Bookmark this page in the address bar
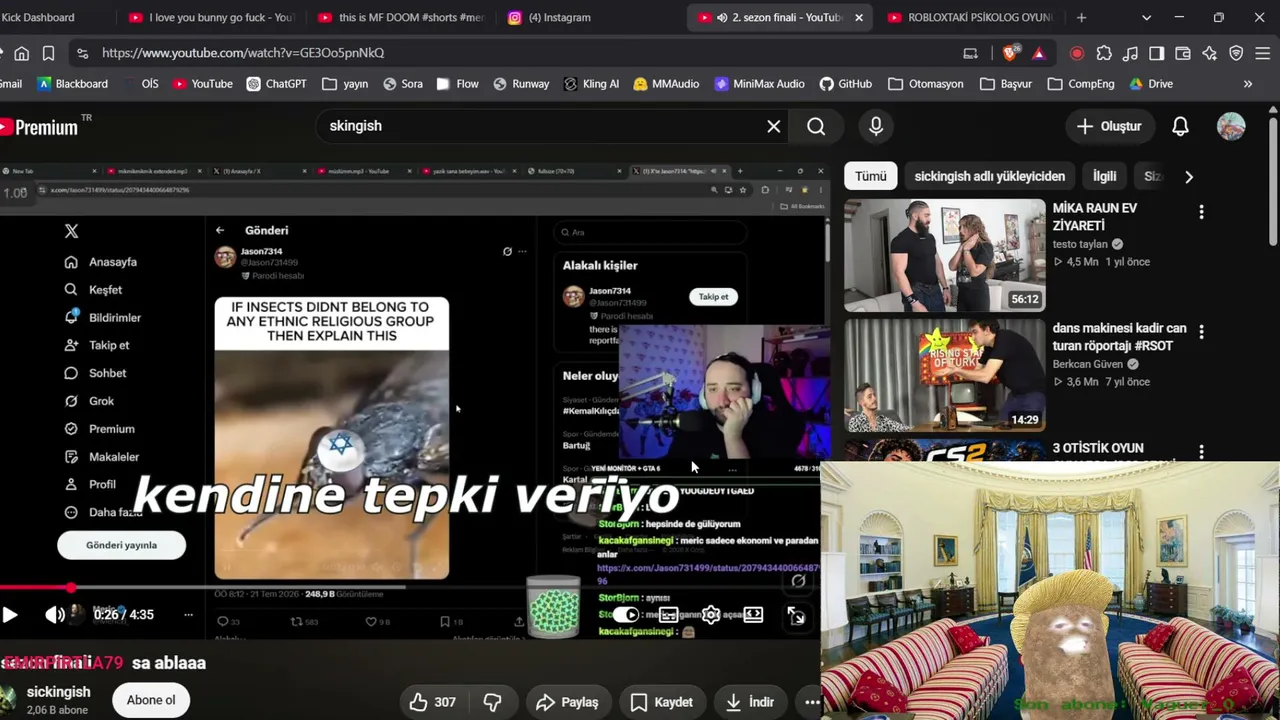The image size is (1280, 720). click(48, 53)
